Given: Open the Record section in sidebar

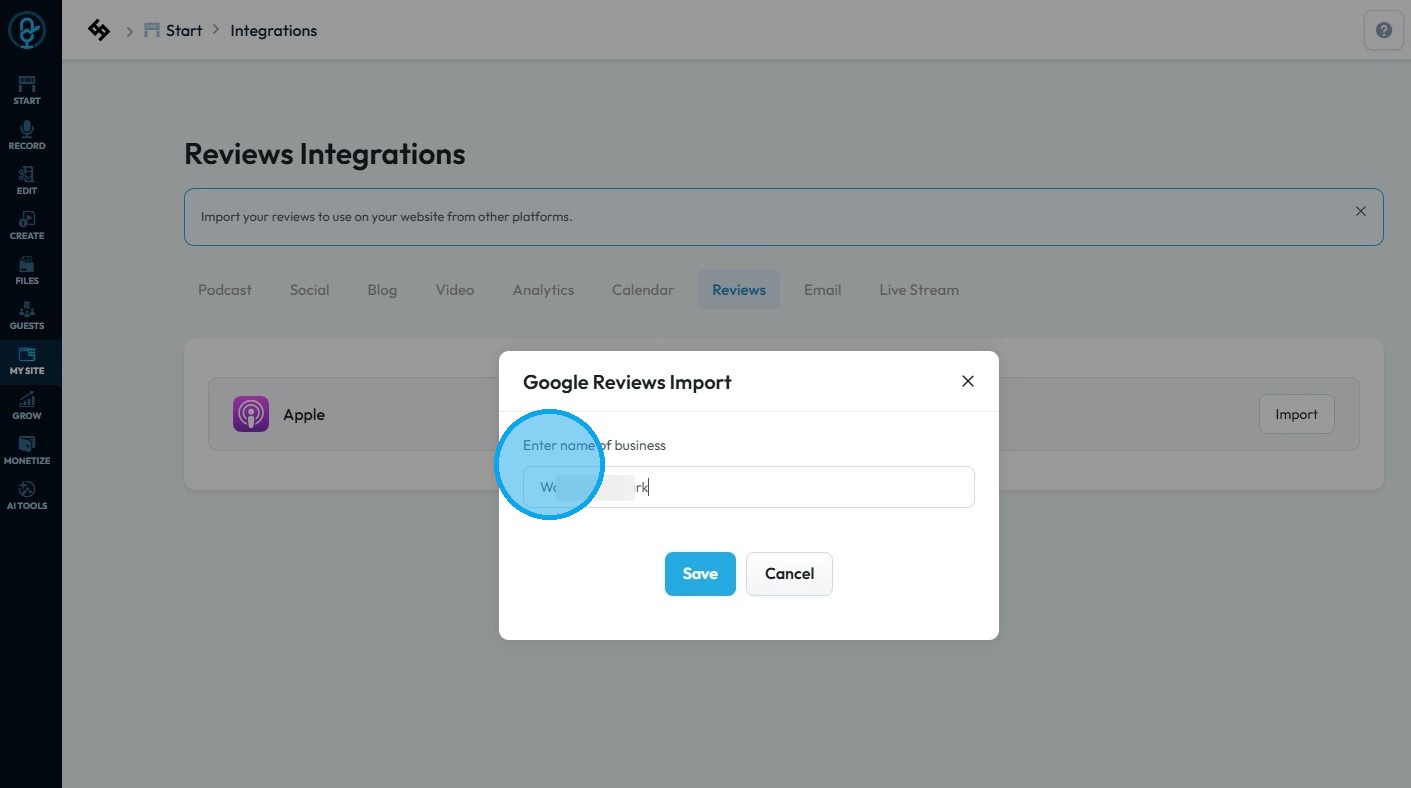Looking at the screenshot, I should pos(27,135).
